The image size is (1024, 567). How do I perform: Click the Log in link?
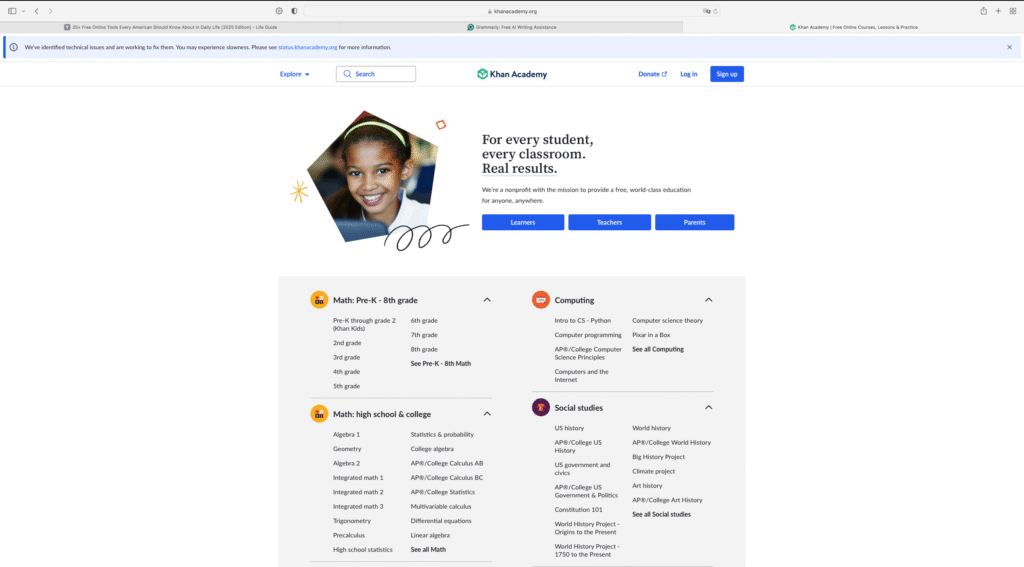[x=688, y=74]
